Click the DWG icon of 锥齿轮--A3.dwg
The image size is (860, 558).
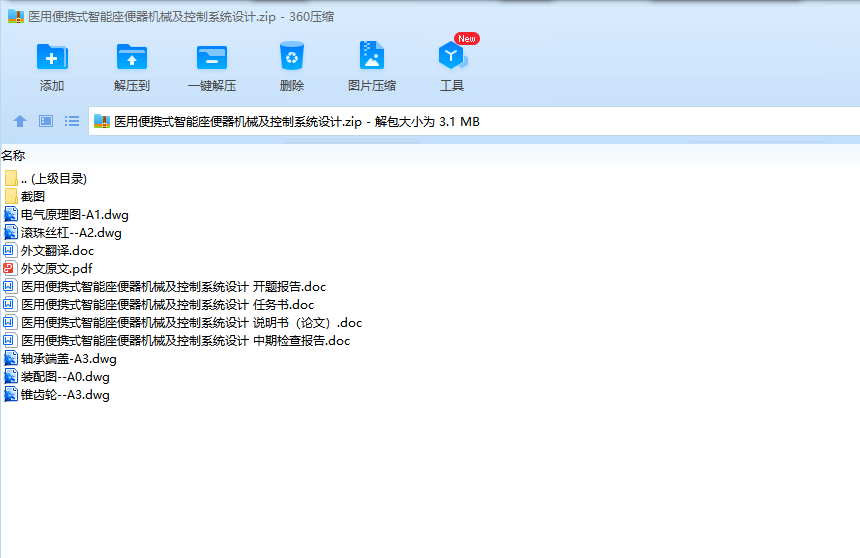(10, 394)
